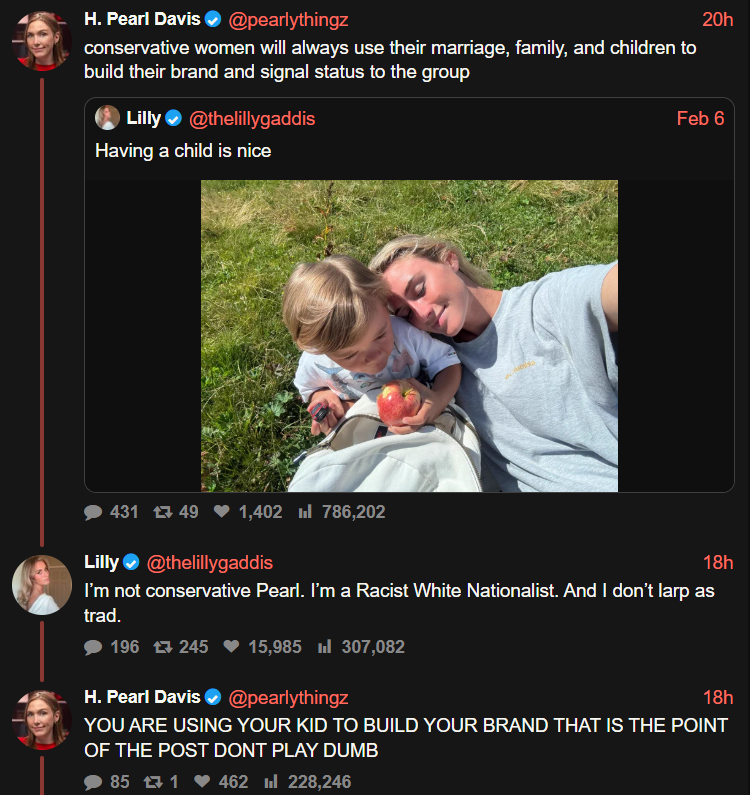Open @pearlythingz handle on first tweet
The image size is (750, 795).
tap(289, 19)
